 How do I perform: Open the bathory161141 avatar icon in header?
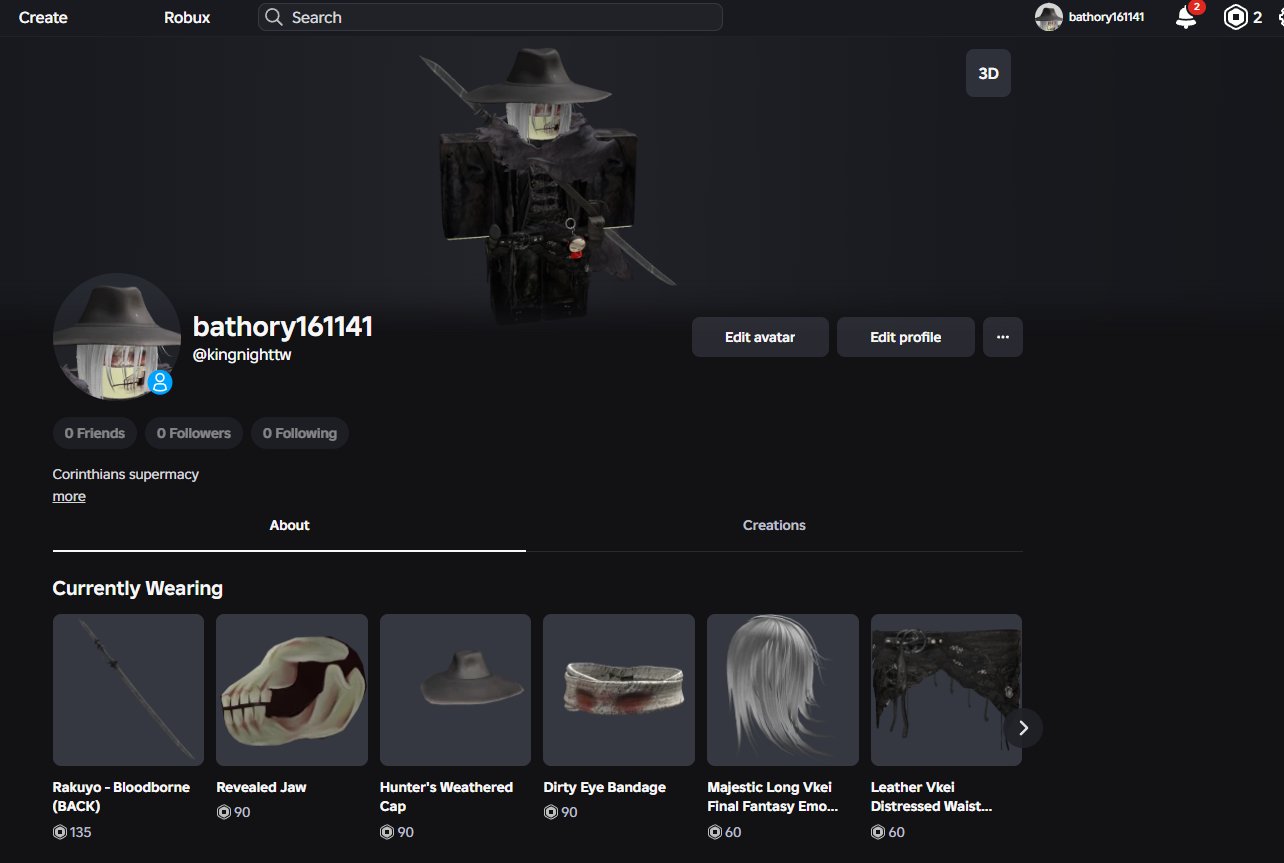click(x=1048, y=17)
